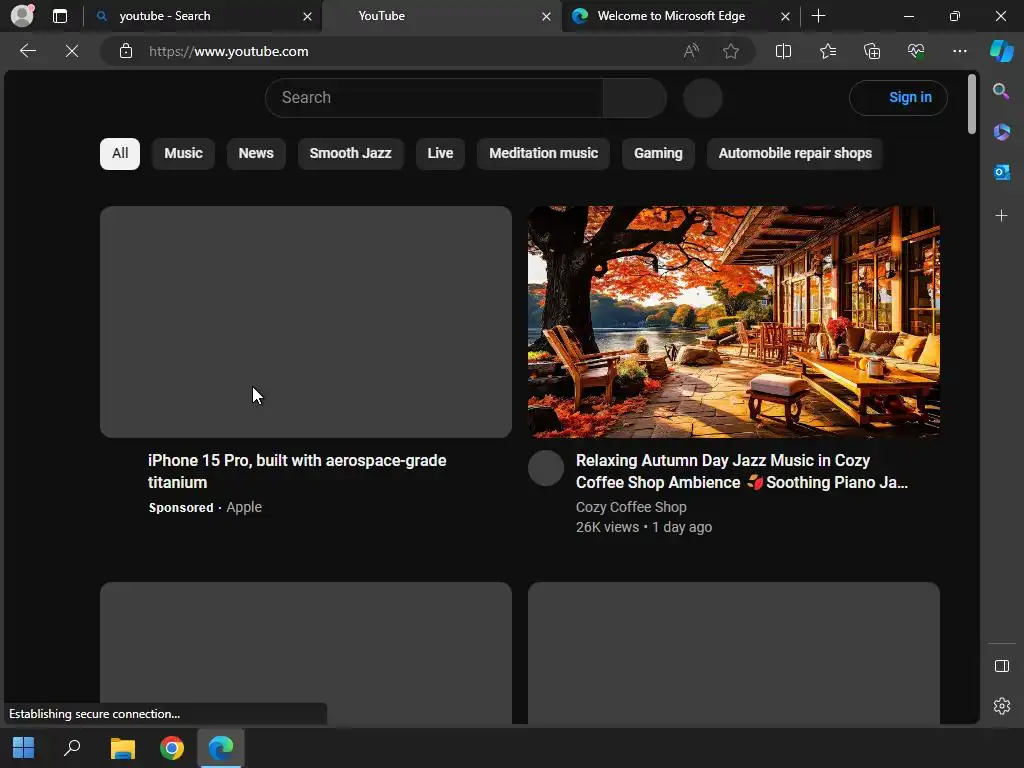The image size is (1024, 768).
Task: Open Browser essentials heart icon
Action: pos(916,51)
